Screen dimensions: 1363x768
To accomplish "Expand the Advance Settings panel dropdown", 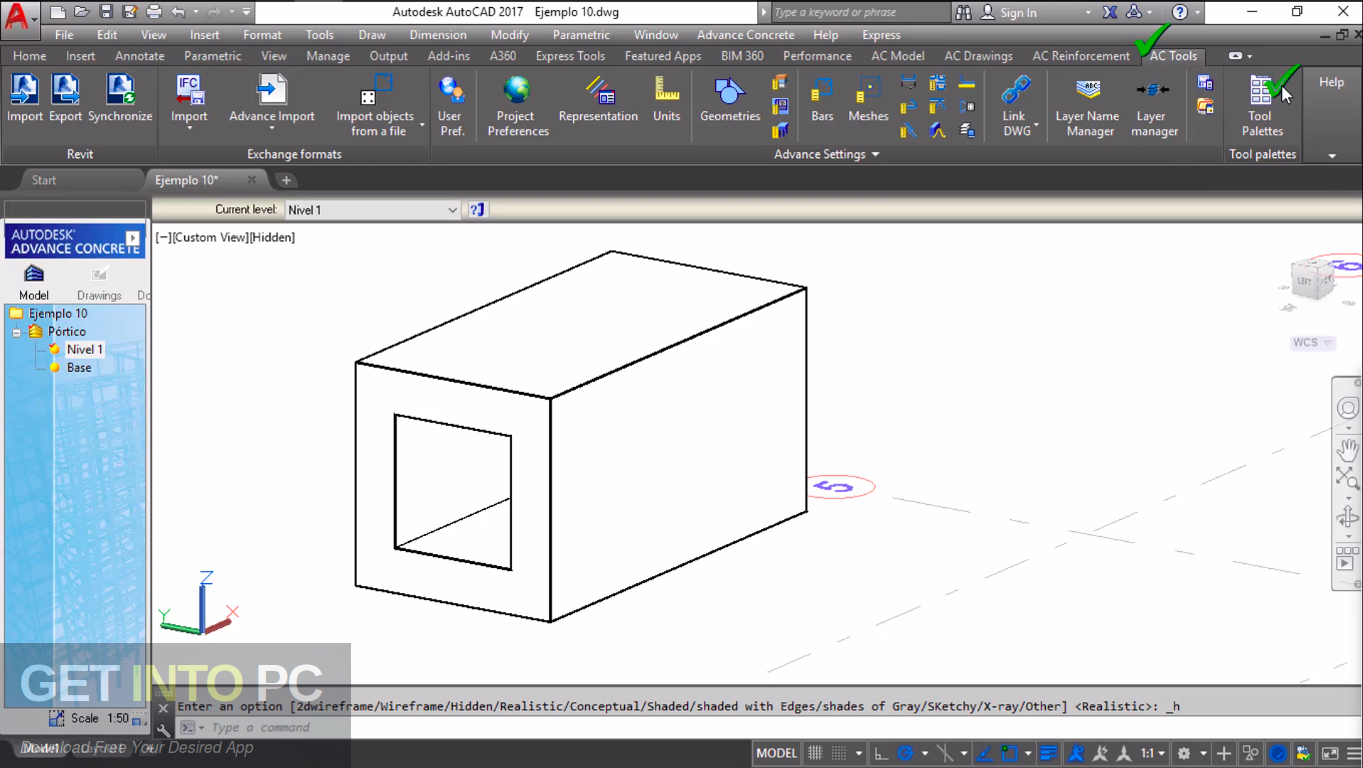I will (874, 154).
